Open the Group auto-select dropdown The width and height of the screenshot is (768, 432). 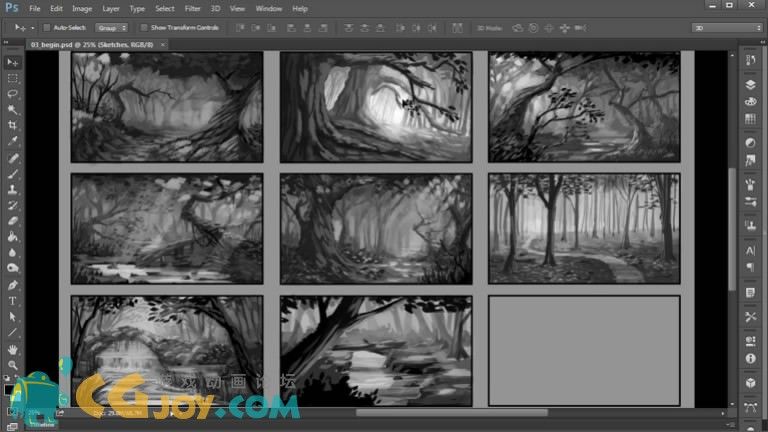pos(112,28)
